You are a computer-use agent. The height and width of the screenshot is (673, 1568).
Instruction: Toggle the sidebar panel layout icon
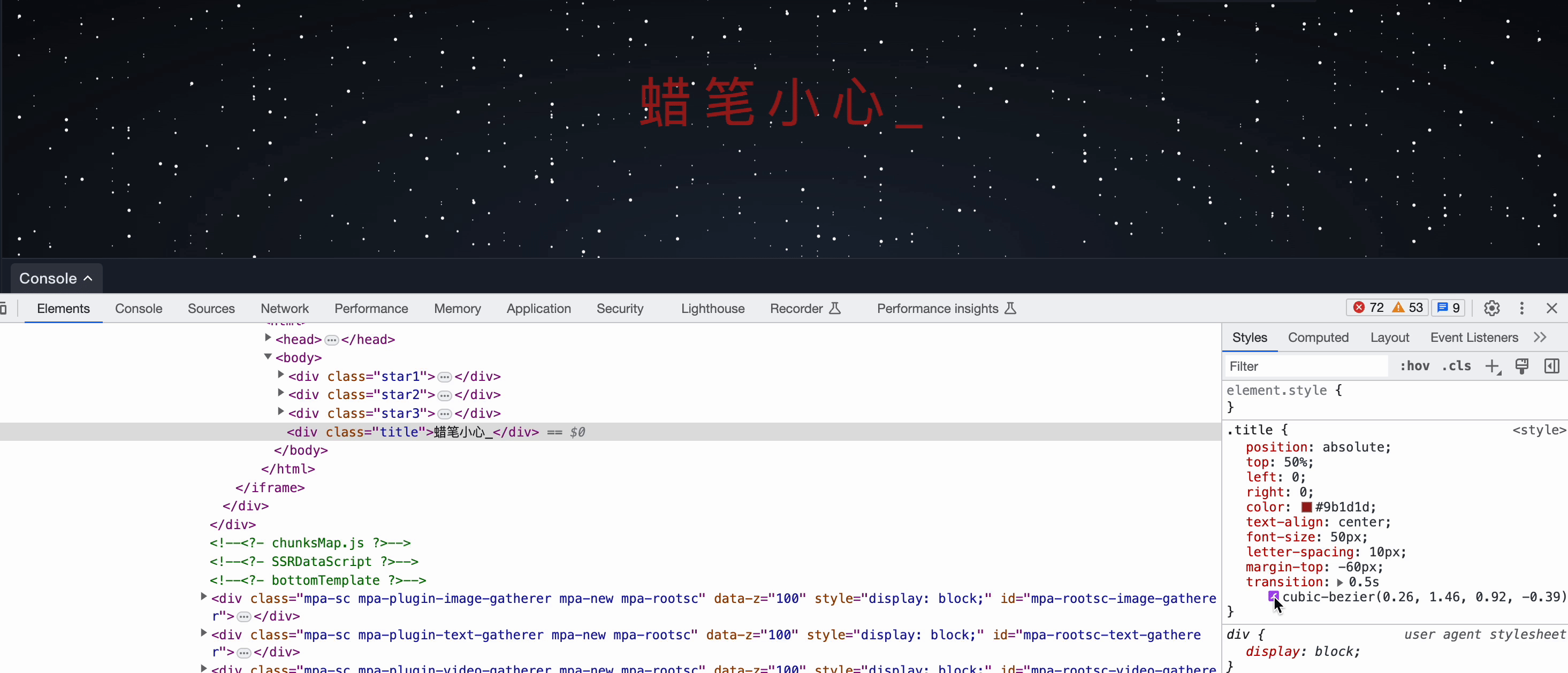[x=1551, y=366]
